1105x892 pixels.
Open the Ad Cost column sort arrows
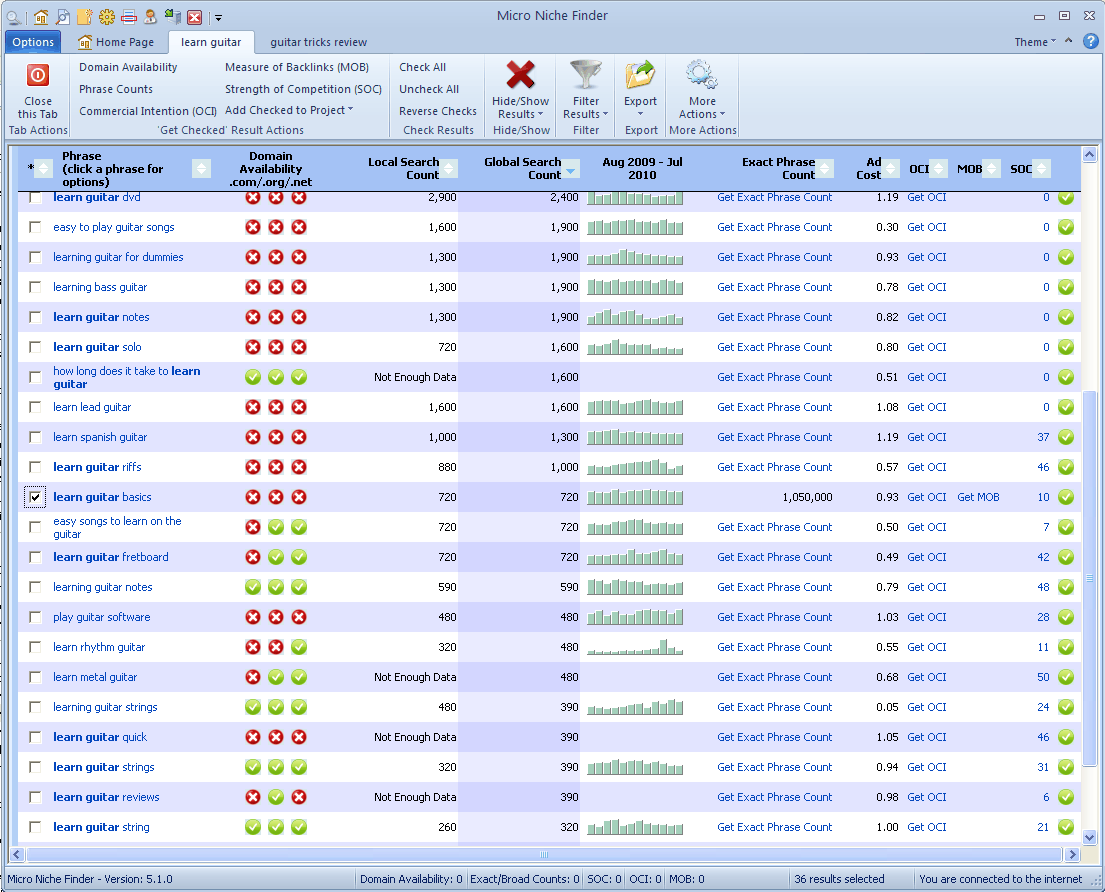point(891,168)
